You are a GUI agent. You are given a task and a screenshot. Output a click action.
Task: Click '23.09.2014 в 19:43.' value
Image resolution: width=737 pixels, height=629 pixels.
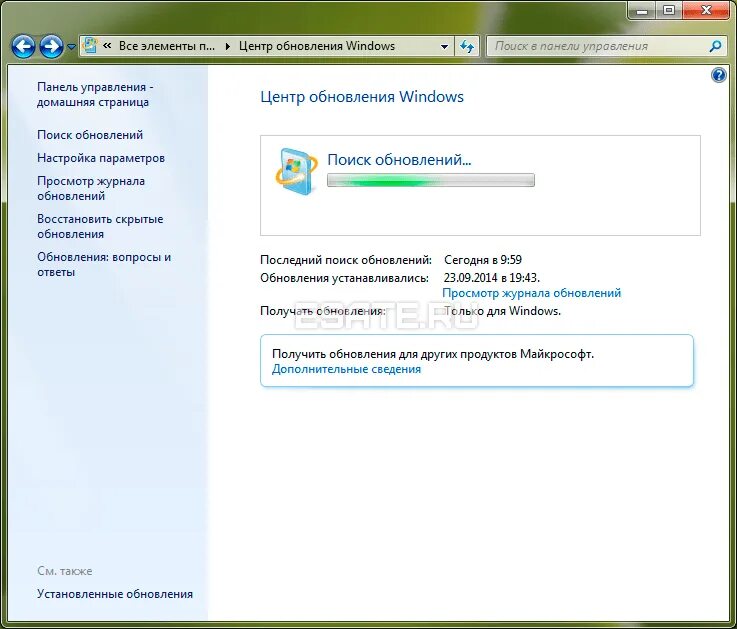(x=492, y=277)
